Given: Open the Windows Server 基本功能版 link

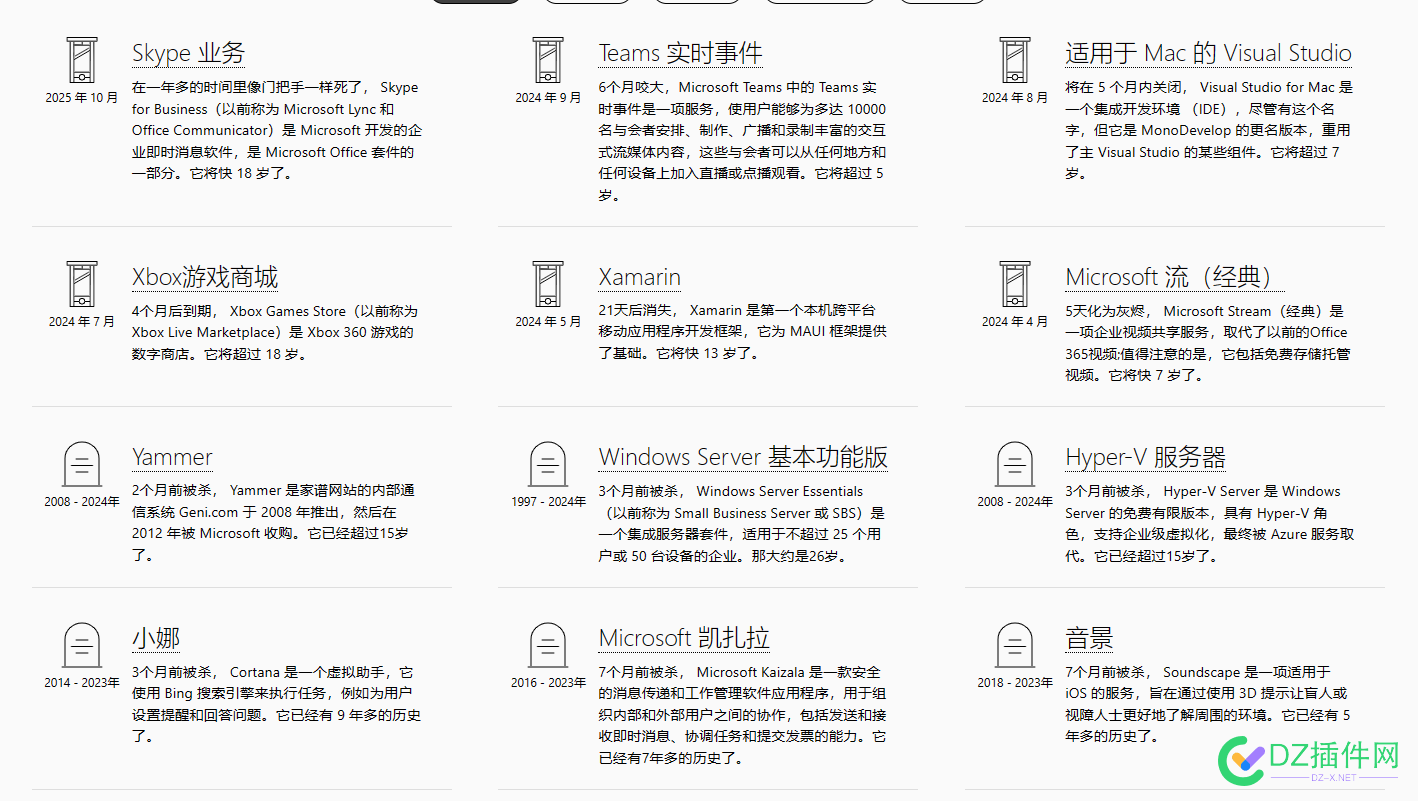Looking at the screenshot, I should [743, 458].
